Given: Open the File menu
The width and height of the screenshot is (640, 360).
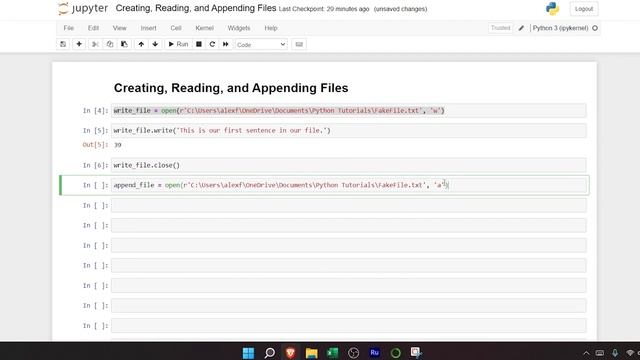Looking at the screenshot, I should 69,28.
